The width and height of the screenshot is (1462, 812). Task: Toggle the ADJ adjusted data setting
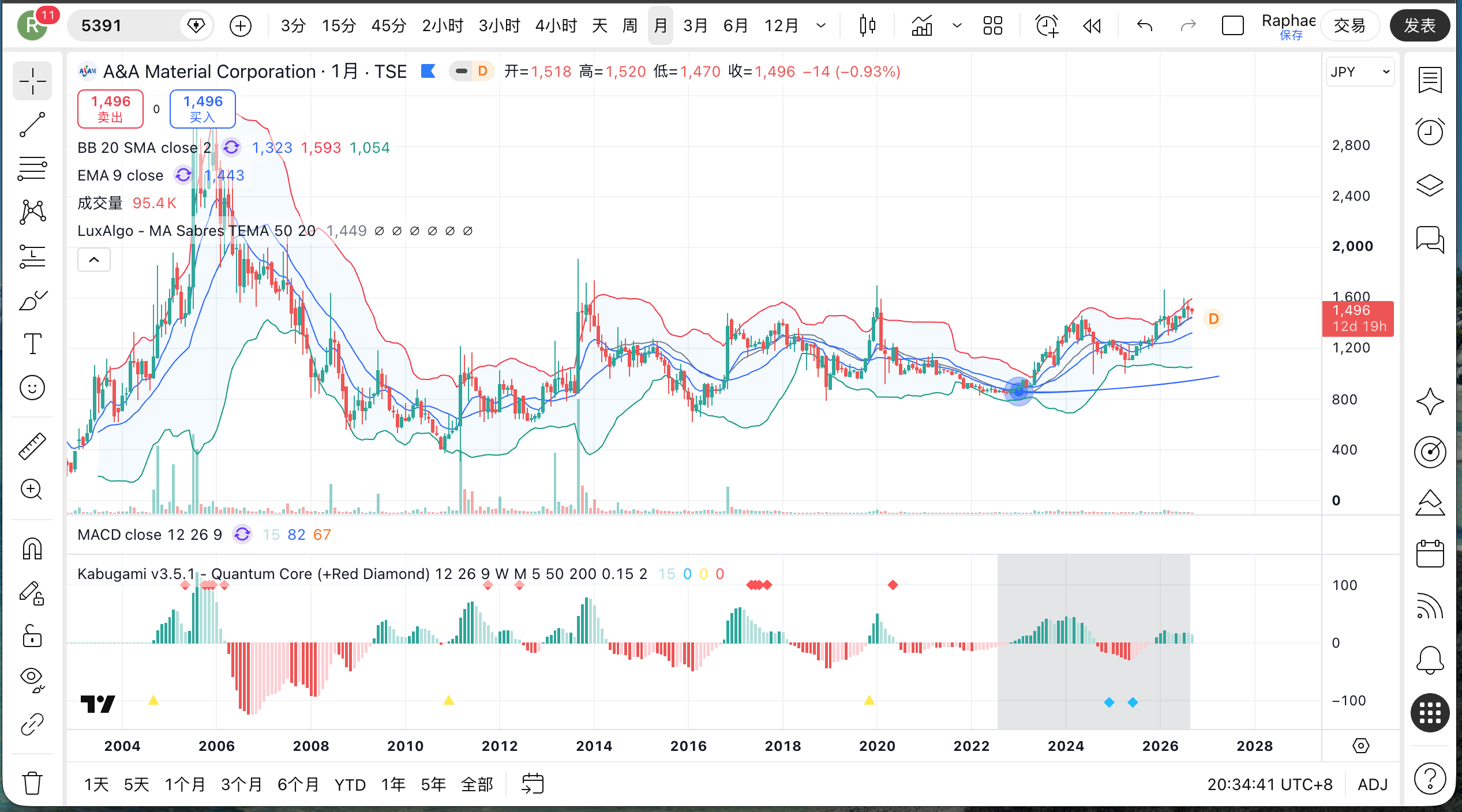point(1373,784)
